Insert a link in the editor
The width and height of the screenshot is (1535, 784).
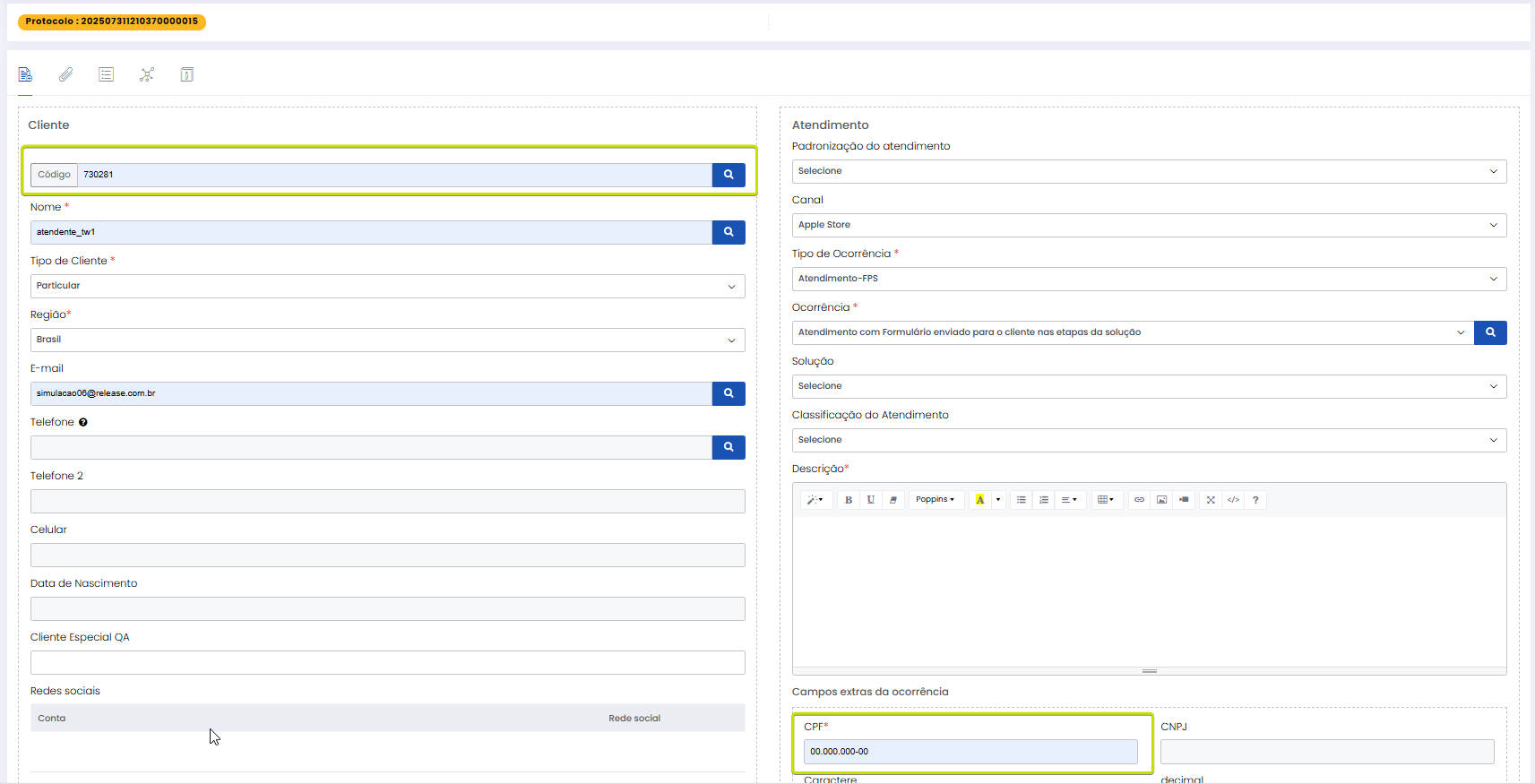click(1139, 500)
